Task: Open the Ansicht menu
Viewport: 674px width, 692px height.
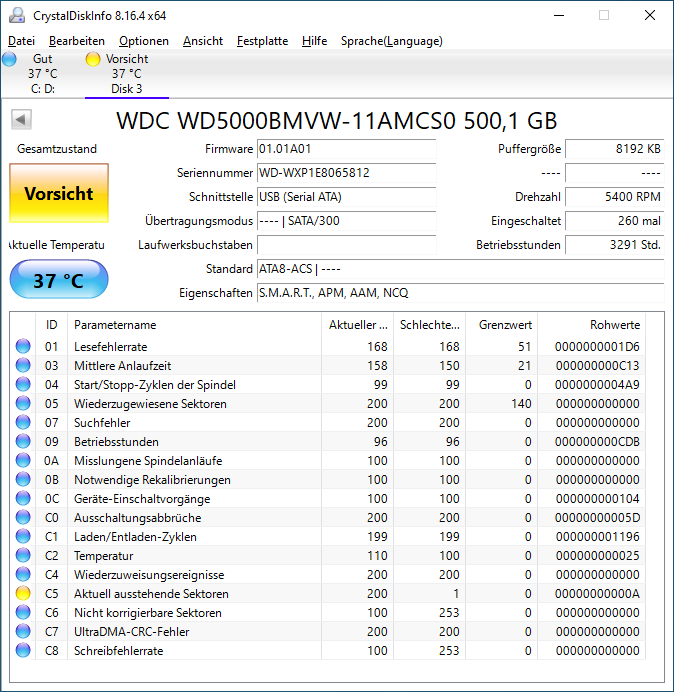Action: (x=203, y=41)
